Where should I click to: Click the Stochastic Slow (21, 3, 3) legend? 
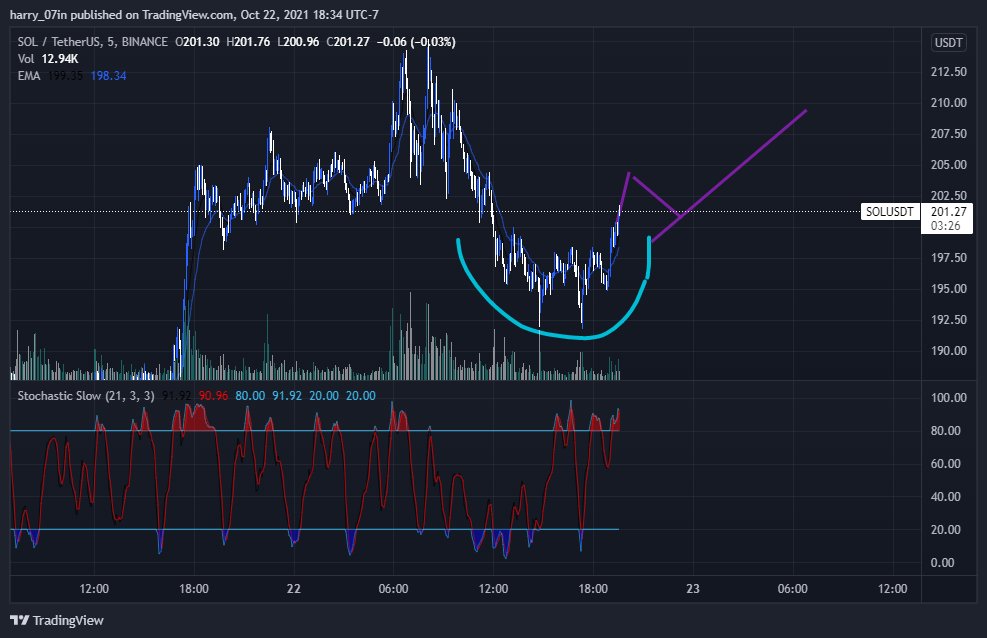pos(86,396)
